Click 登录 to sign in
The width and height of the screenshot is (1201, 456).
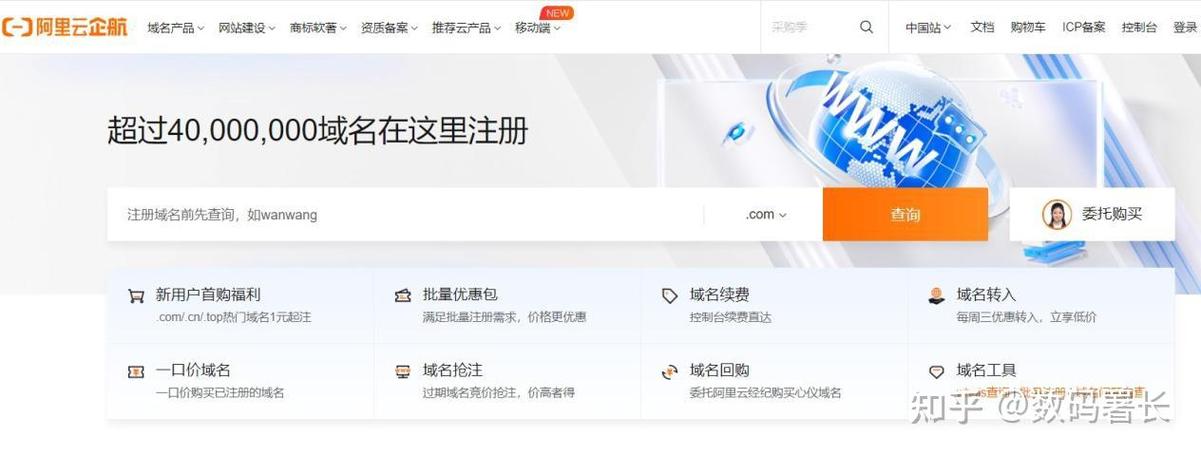(x=1185, y=28)
